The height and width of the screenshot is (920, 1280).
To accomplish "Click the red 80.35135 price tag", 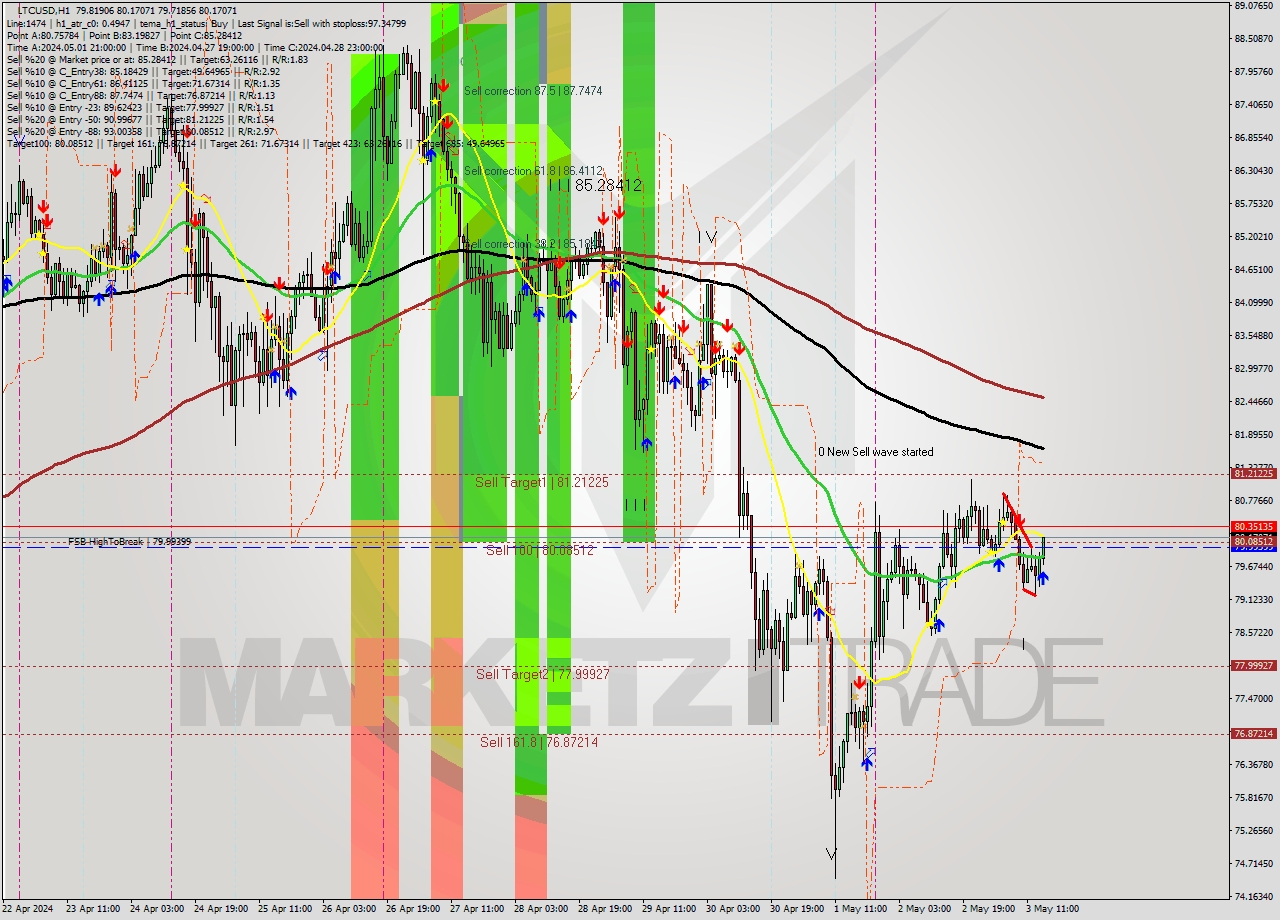I will coord(1253,527).
